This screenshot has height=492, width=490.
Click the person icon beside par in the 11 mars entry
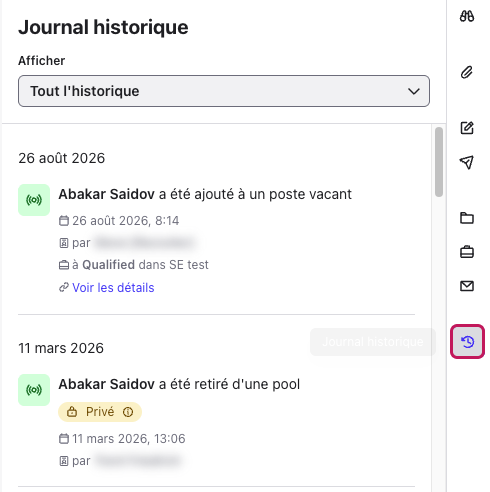point(64,461)
